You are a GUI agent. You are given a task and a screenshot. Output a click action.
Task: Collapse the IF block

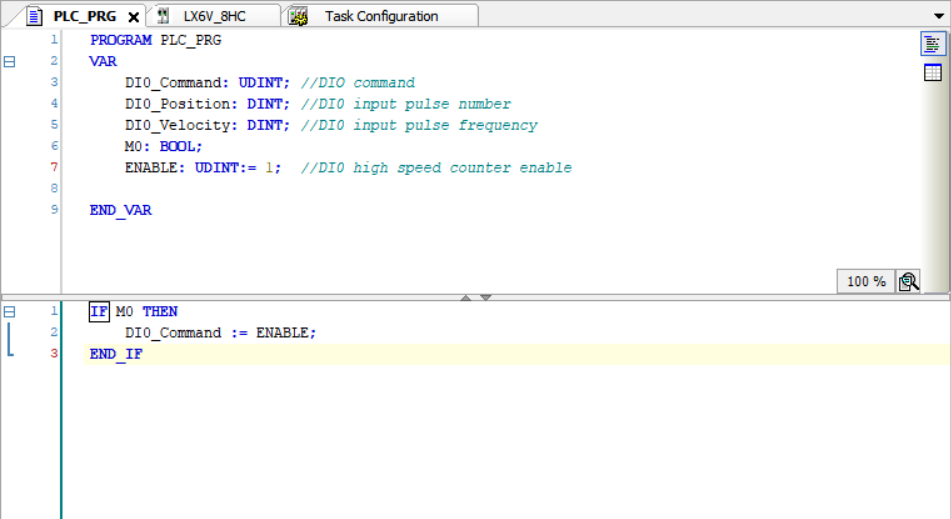coord(9,312)
